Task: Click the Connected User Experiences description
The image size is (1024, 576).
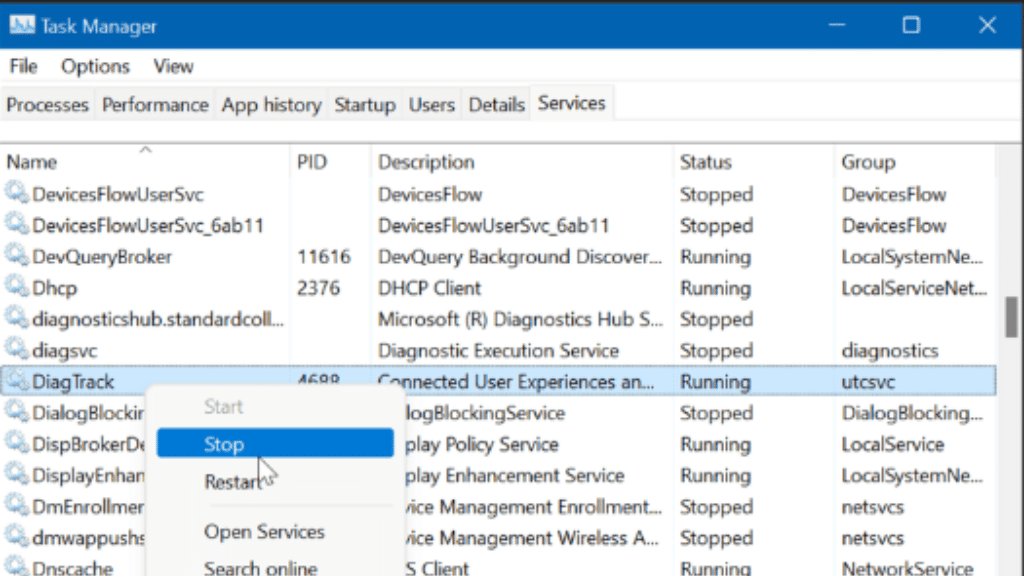Action: [516, 382]
